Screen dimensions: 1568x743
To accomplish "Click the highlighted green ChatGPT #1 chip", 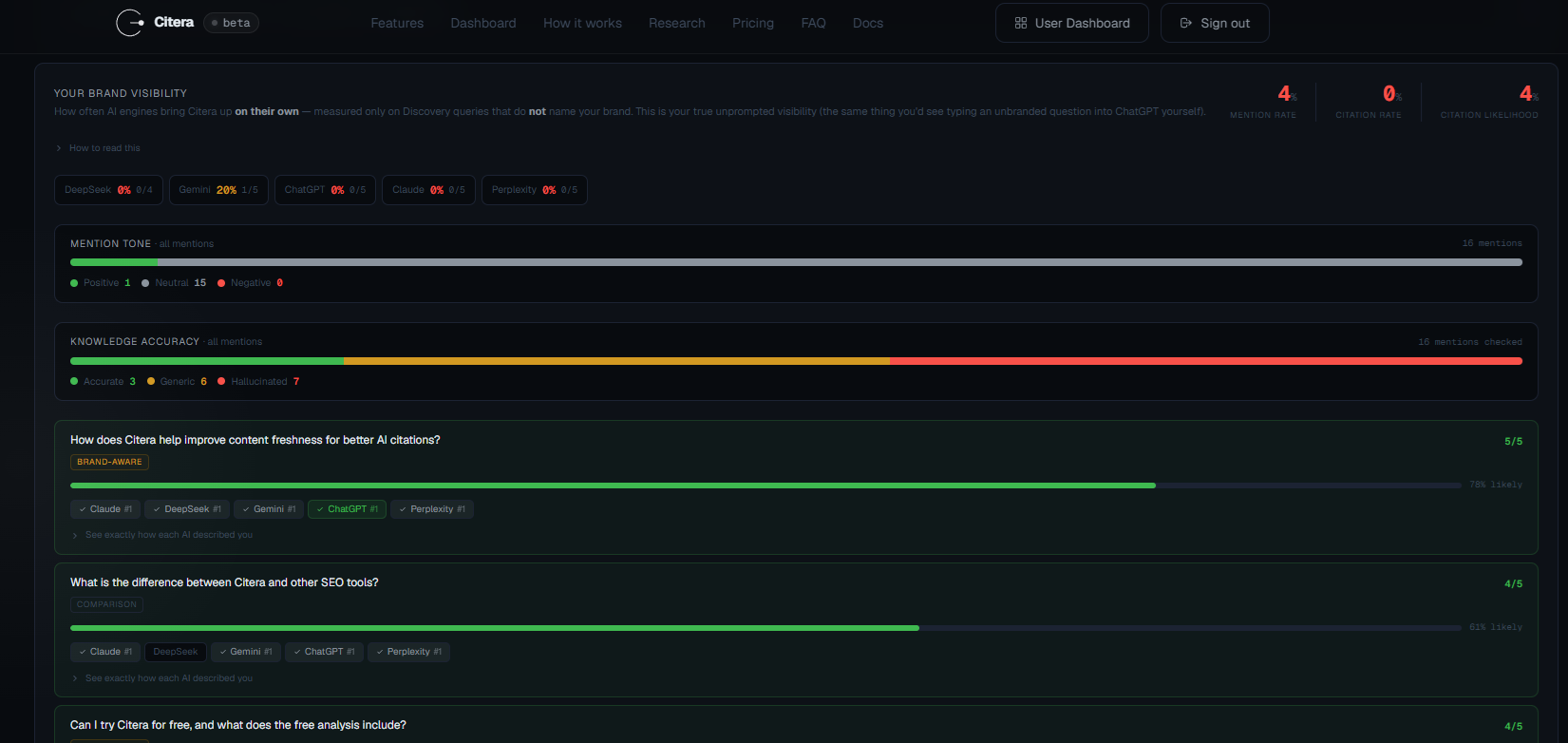I will click(347, 509).
